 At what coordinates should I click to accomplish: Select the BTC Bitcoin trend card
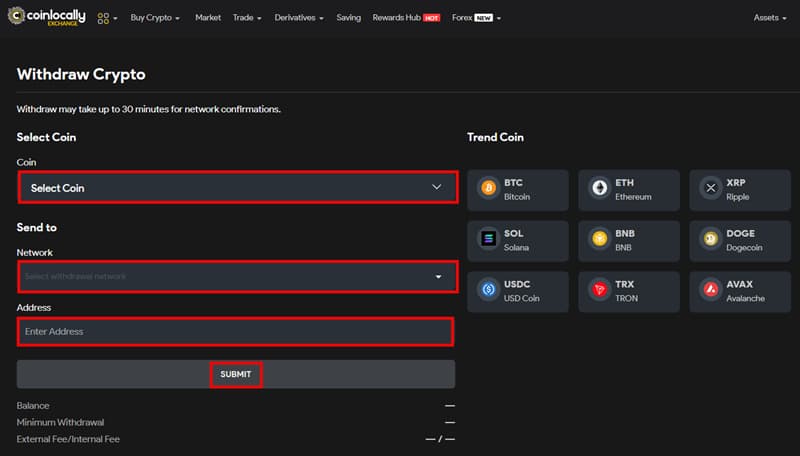pos(518,190)
